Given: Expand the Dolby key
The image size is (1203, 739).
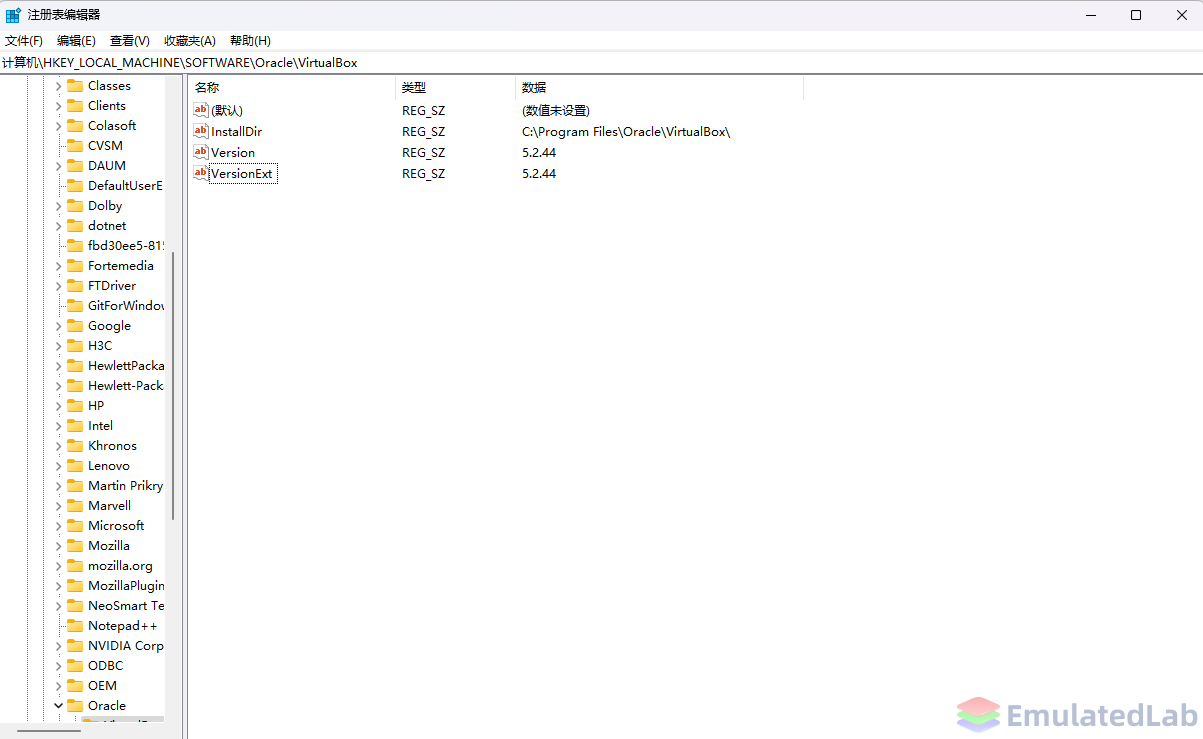Looking at the screenshot, I should [x=58, y=206].
